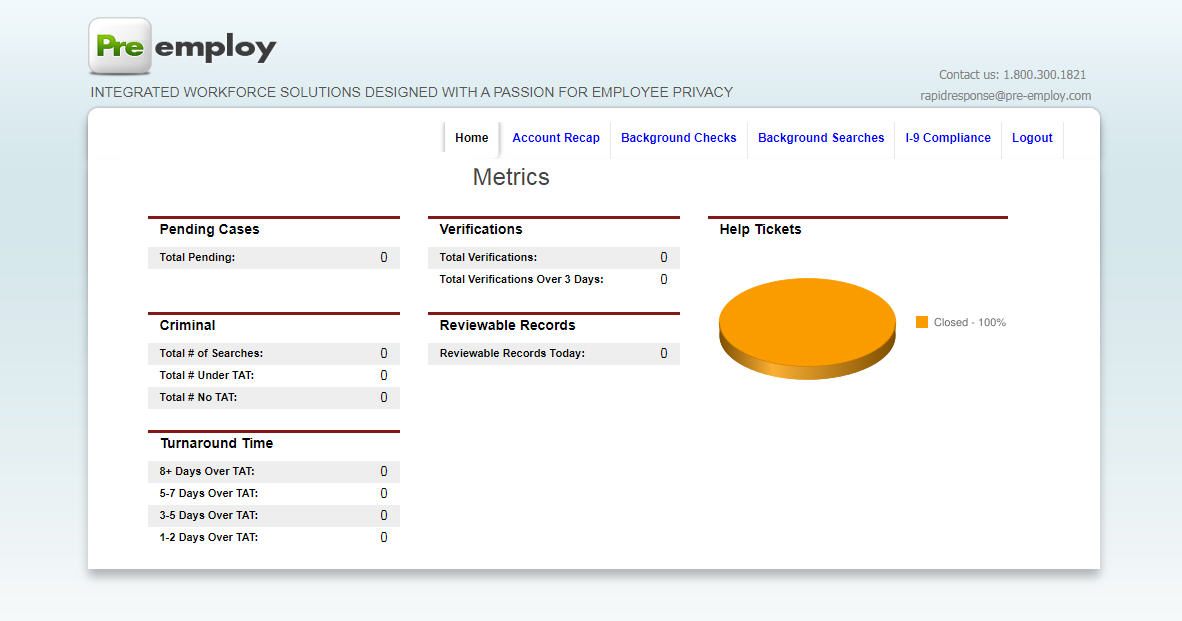Image resolution: width=1182 pixels, height=621 pixels.
Task: Open the Background Searches section
Action: pos(820,138)
